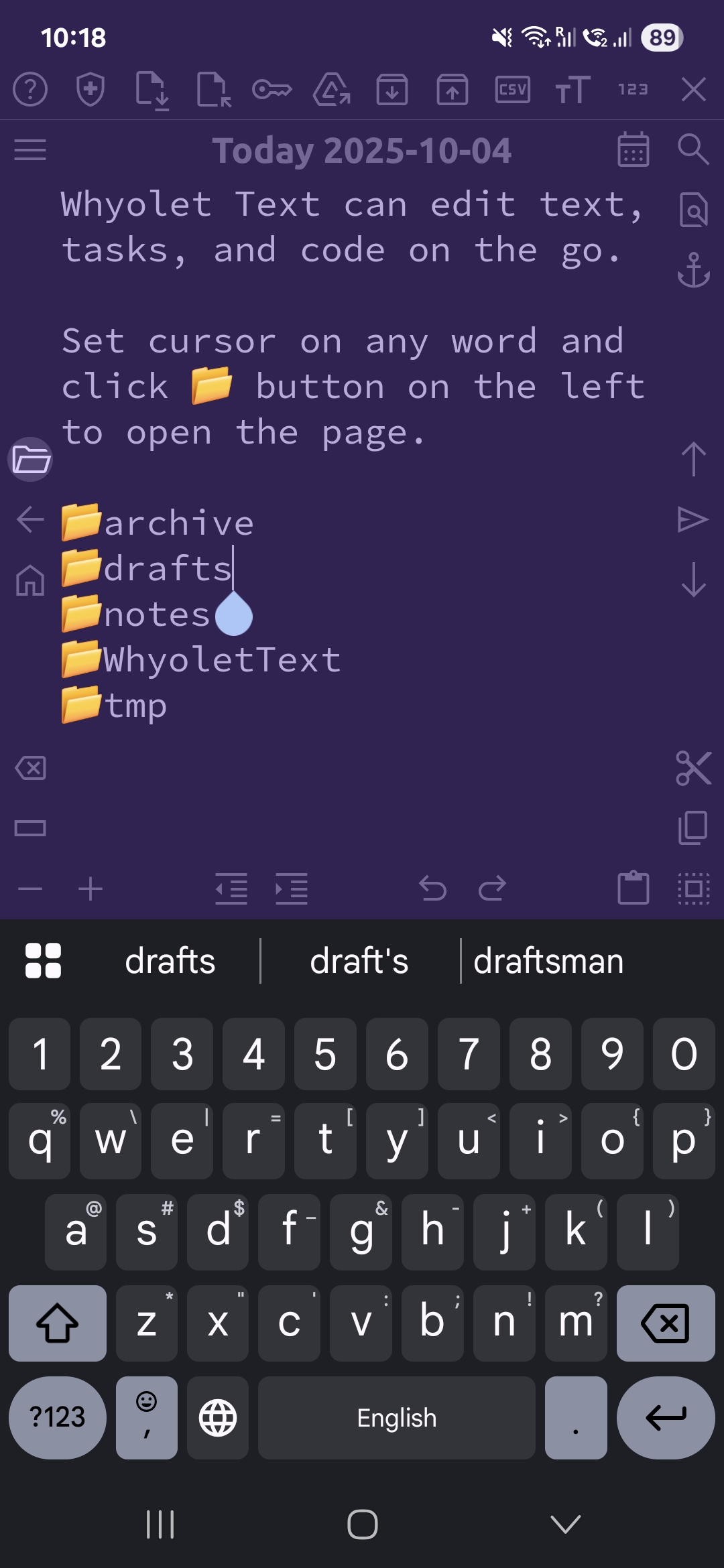The height and width of the screenshot is (1568, 724).
Task: Tap the CSV toolbar icon
Action: (x=513, y=90)
